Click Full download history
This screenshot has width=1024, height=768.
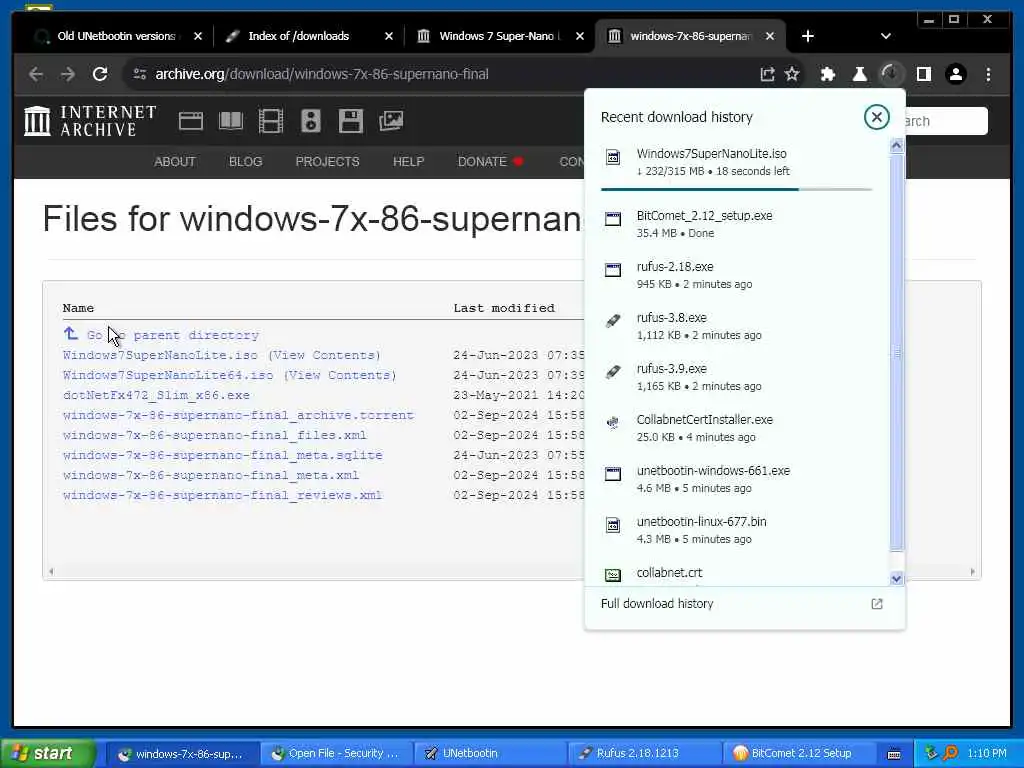(x=657, y=604)
